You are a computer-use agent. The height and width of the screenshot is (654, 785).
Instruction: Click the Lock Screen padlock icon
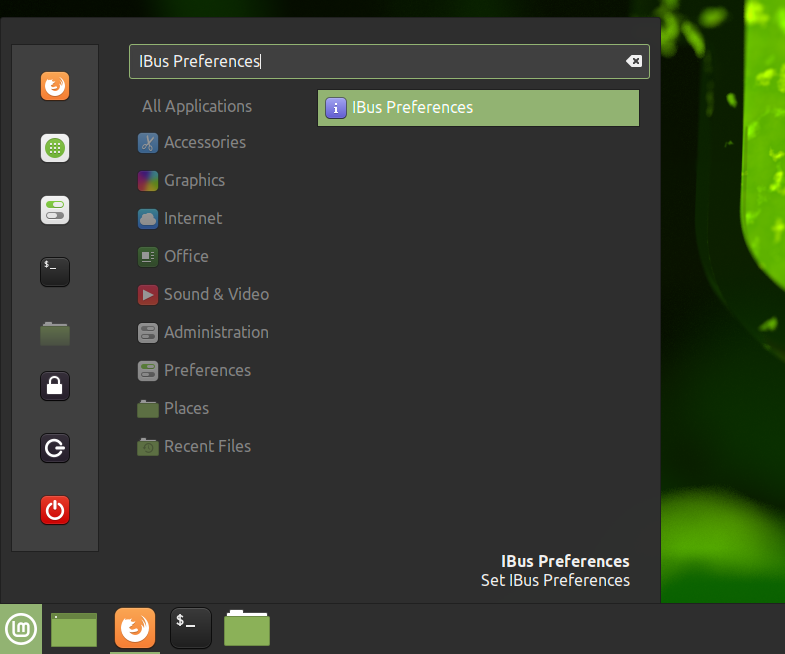pyautogui.click(x=55, y=386)
